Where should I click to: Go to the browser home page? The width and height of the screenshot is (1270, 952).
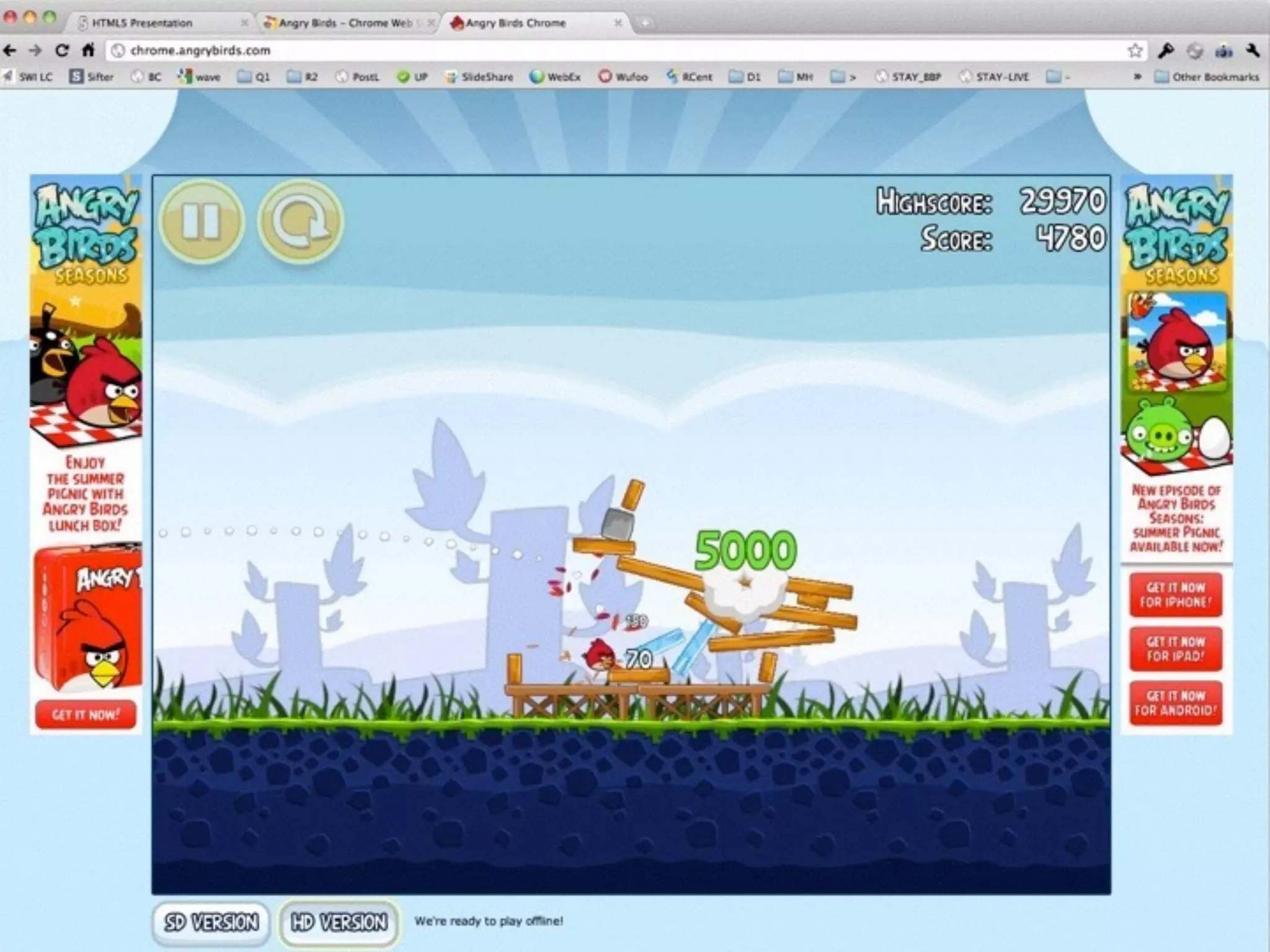click(x=88, y=50)
